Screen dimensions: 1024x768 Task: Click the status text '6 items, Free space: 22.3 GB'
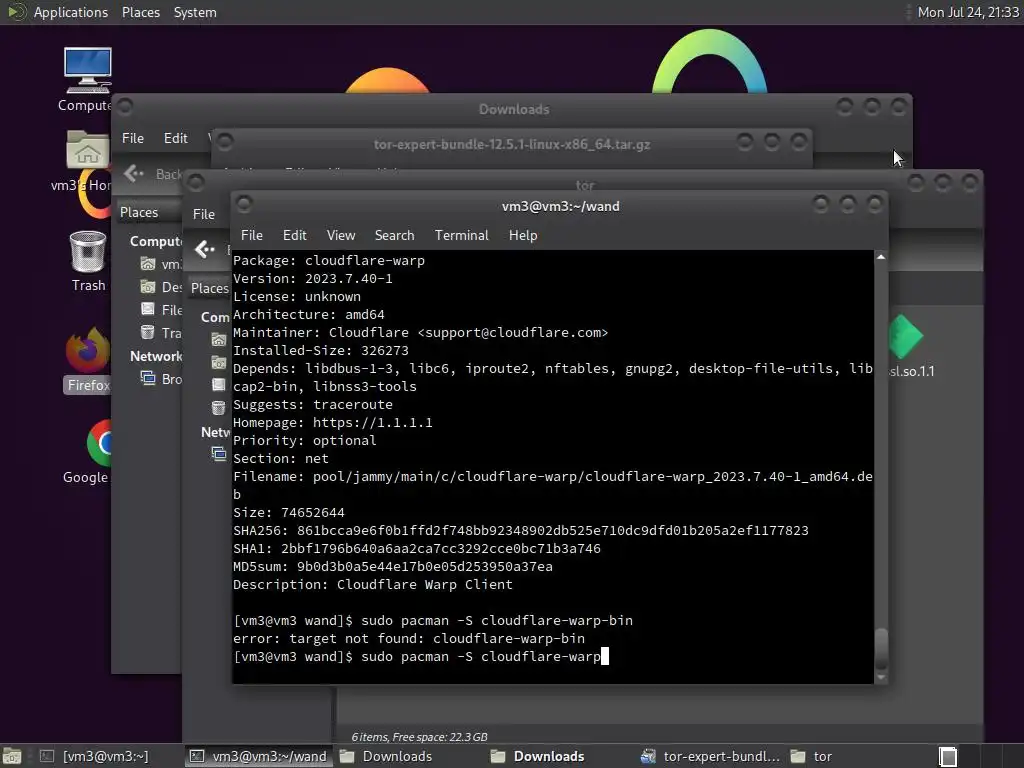coord(419,737)
